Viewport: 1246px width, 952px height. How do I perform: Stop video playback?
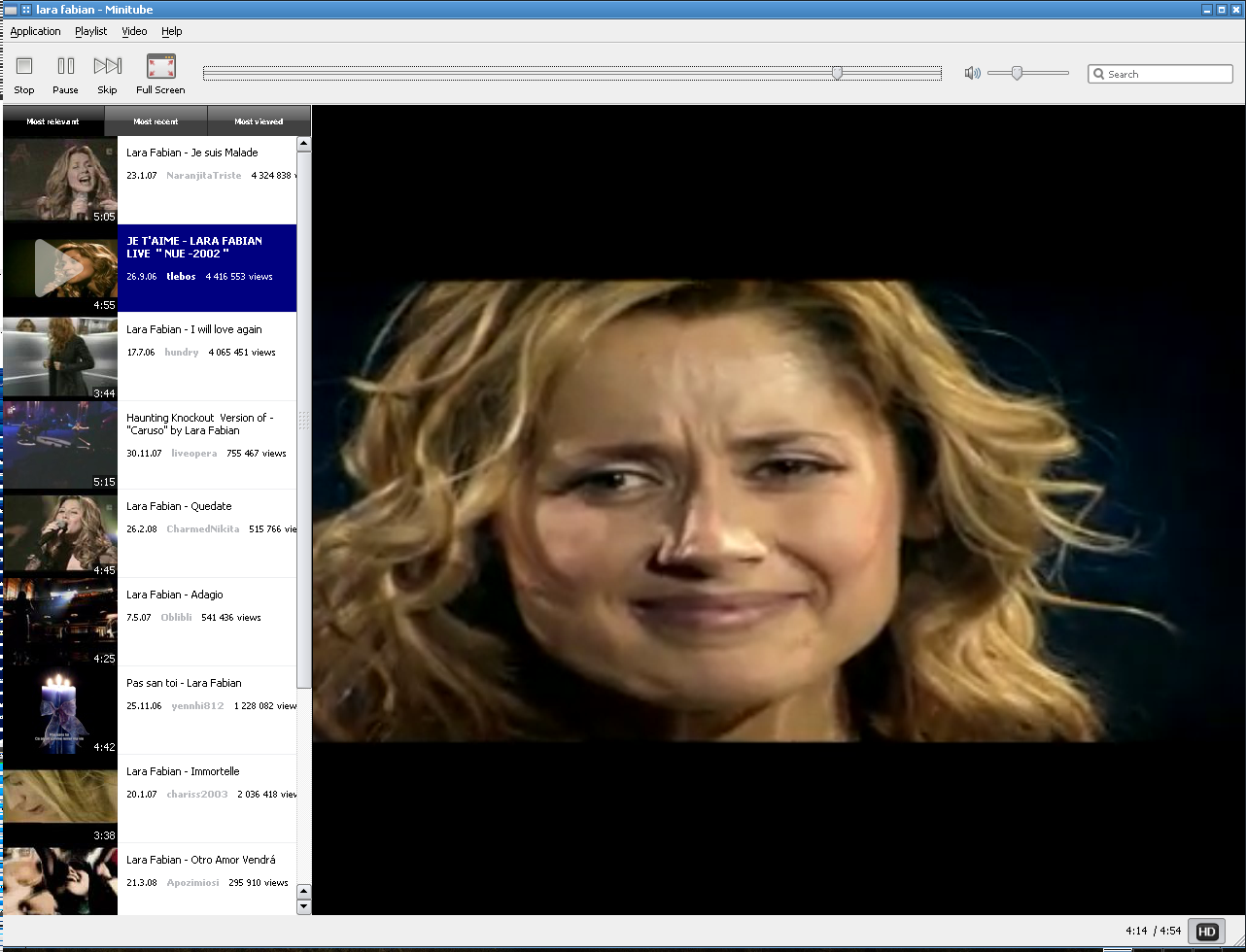click(x=24, y=75)
